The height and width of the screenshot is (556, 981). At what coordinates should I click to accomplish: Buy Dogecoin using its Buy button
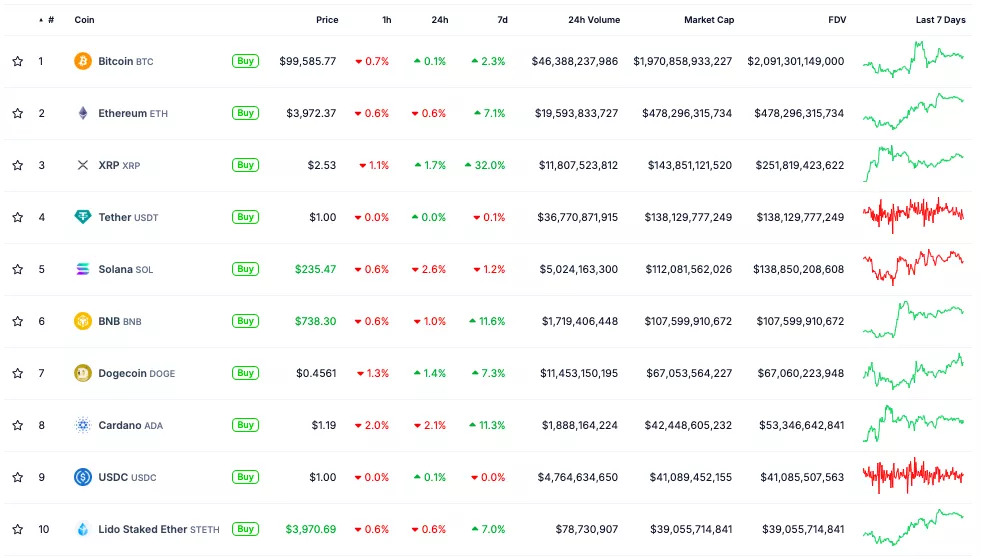tap(245, 373)
